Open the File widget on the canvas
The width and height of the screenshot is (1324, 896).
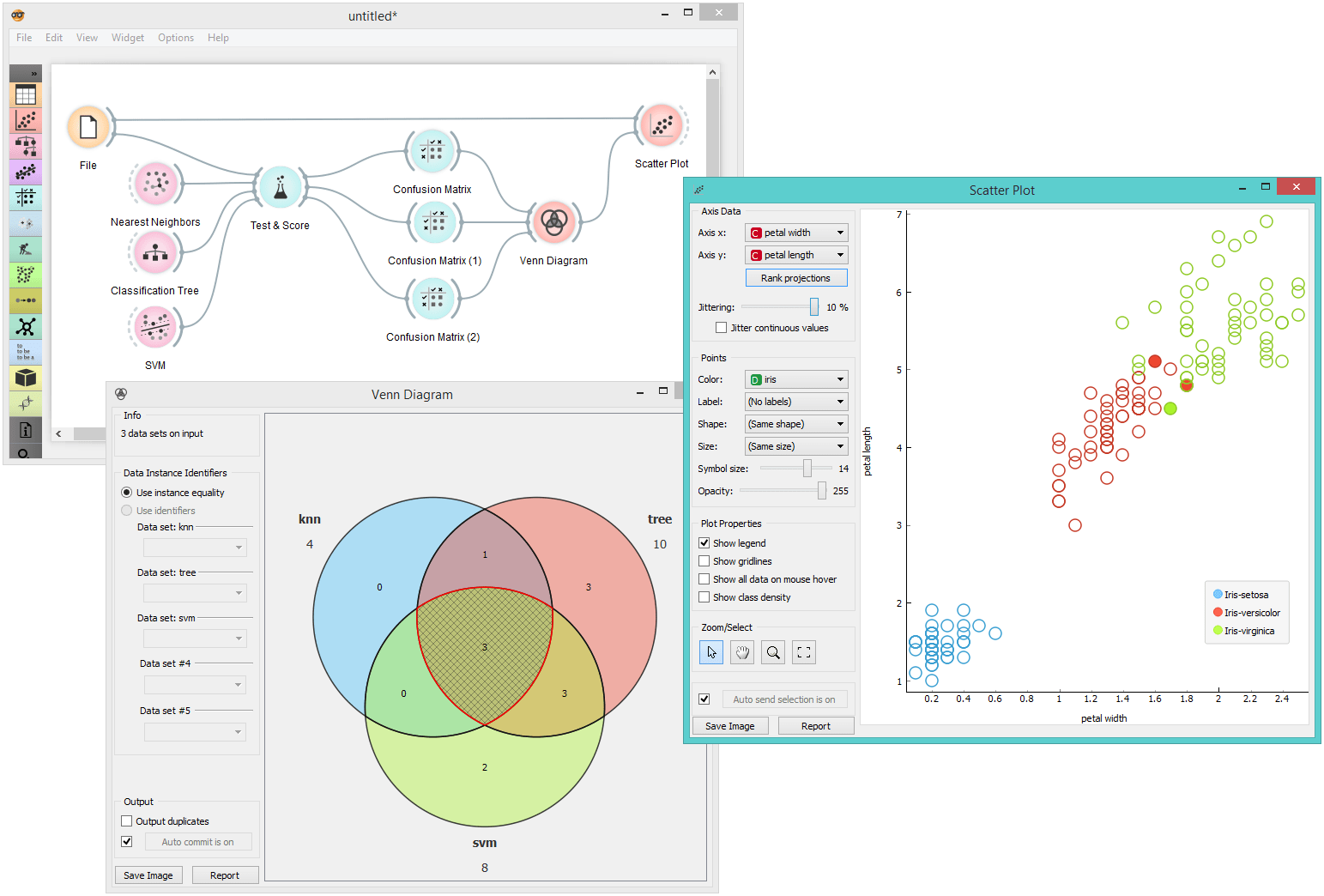88,125
